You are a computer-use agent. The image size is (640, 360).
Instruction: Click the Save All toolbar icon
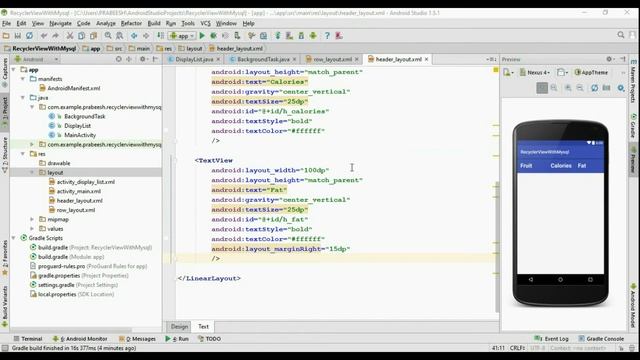(18, 36)
